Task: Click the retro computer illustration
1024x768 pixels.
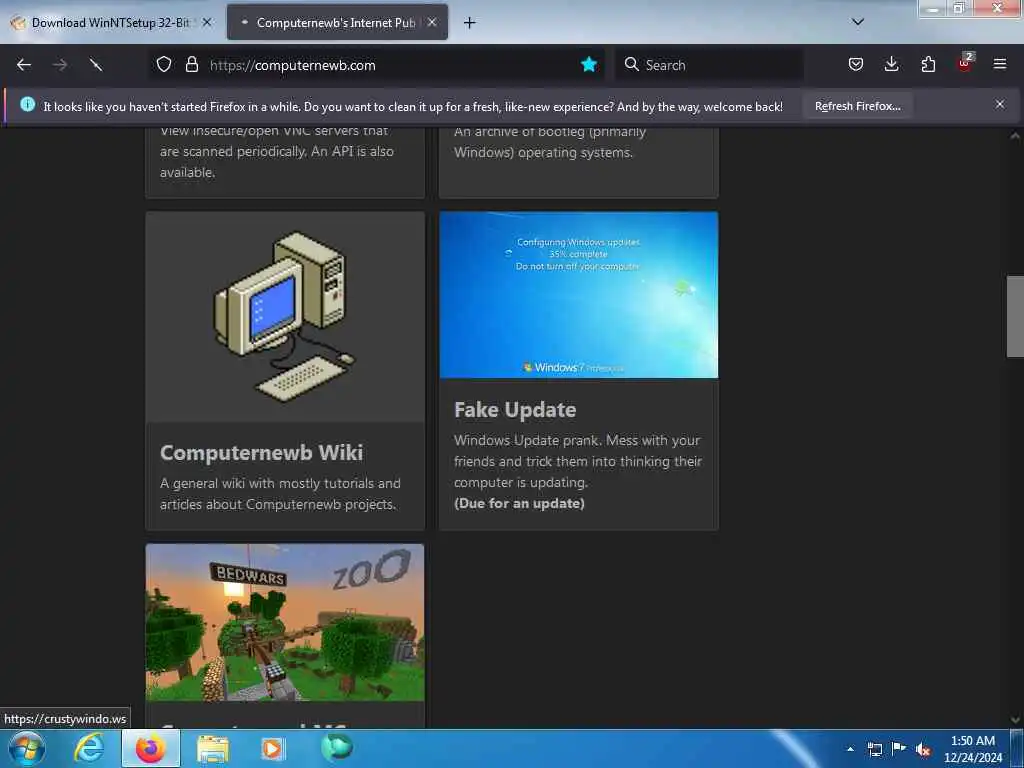Action: 285,317
